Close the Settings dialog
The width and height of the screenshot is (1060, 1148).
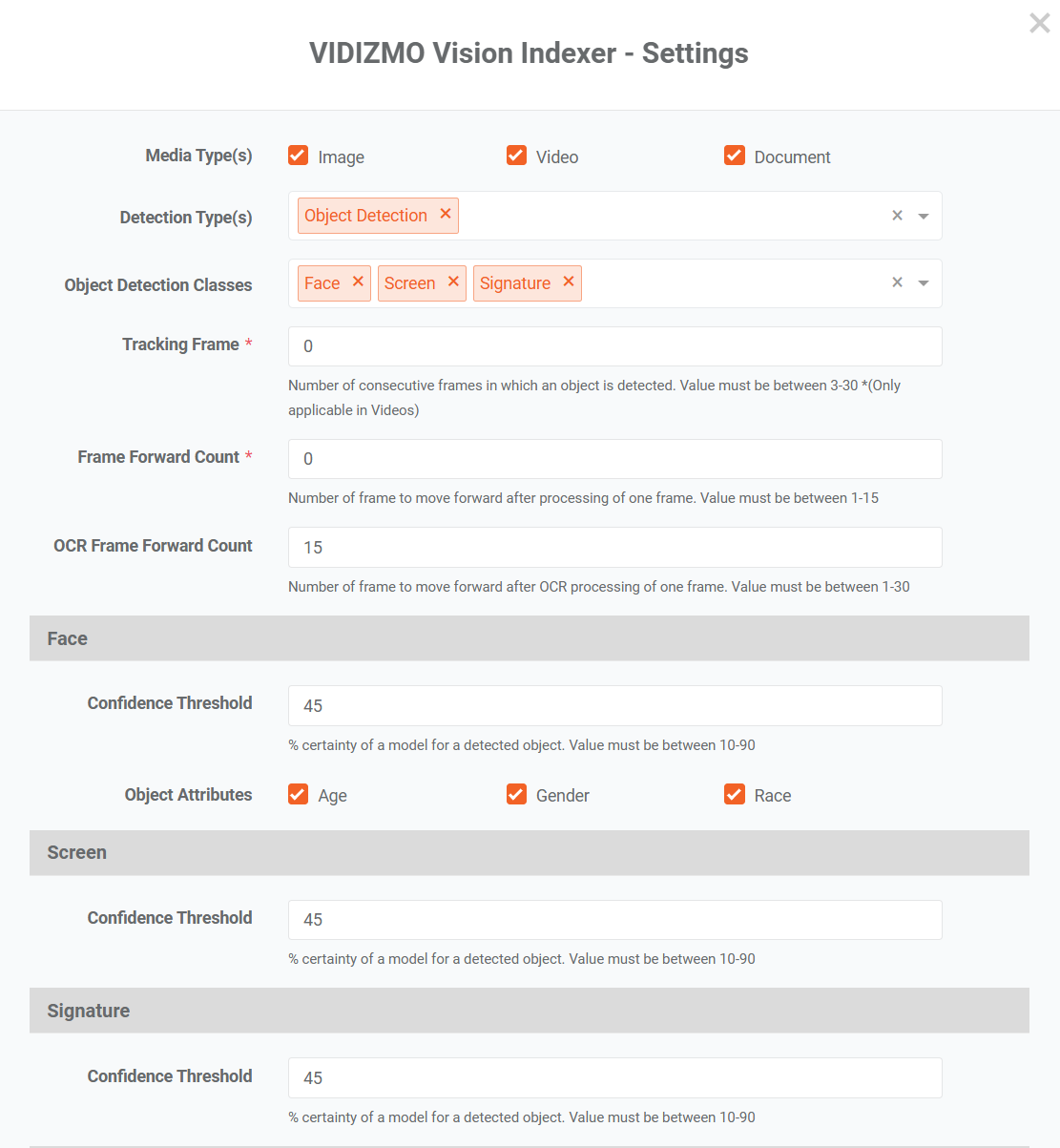pos(1039,23)
